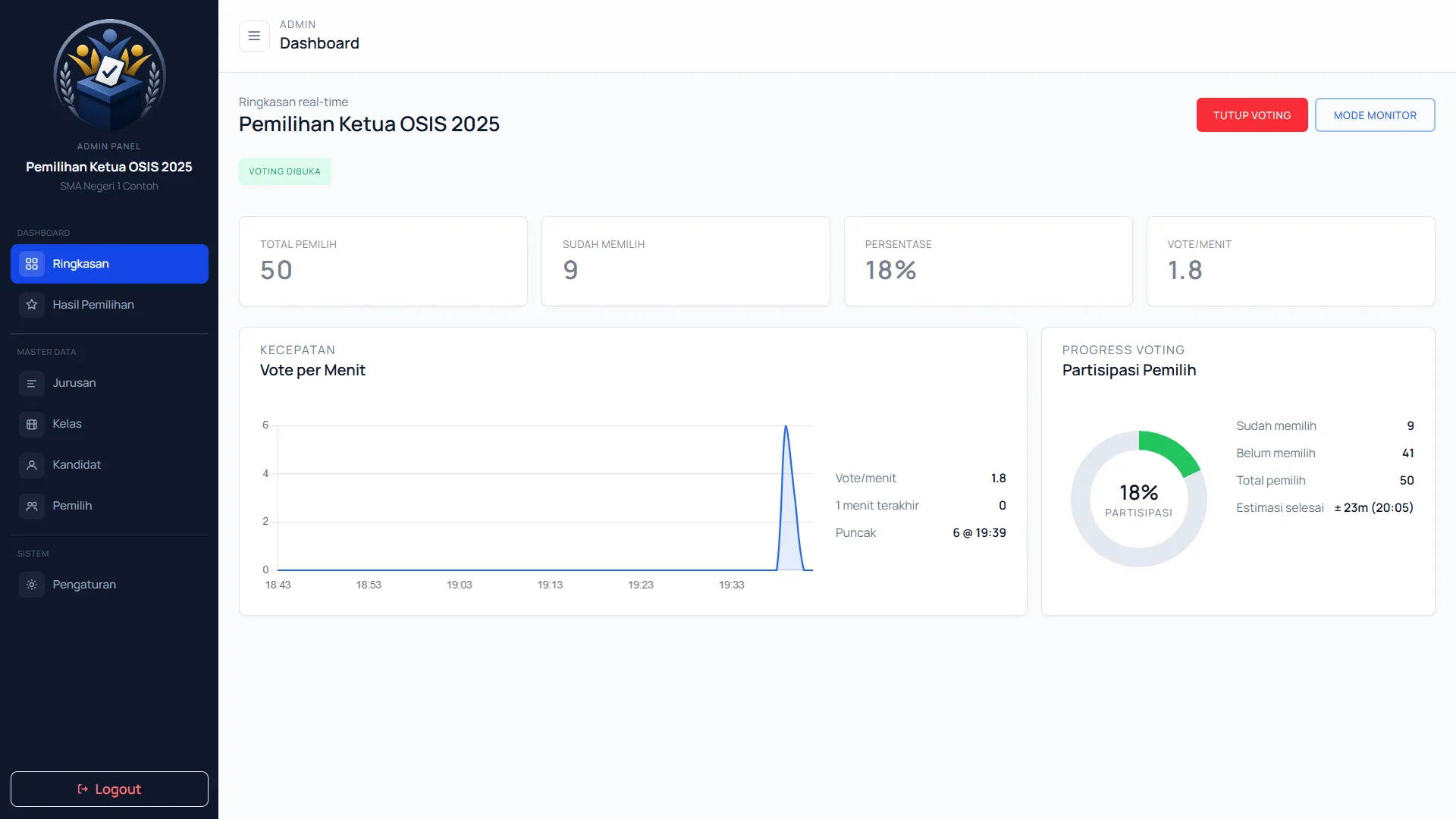Navigate to Kelas page
The image size is (1456, 819).
pyautogui.click(x=109, y=425)
